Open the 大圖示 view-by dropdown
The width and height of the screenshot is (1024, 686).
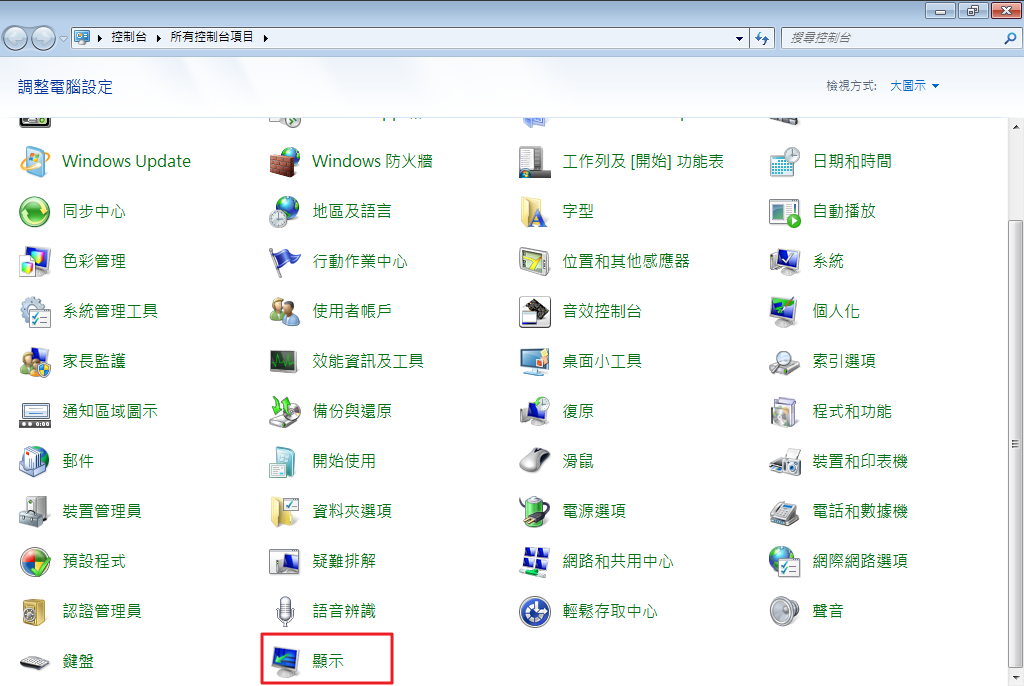tap(914, 86)
